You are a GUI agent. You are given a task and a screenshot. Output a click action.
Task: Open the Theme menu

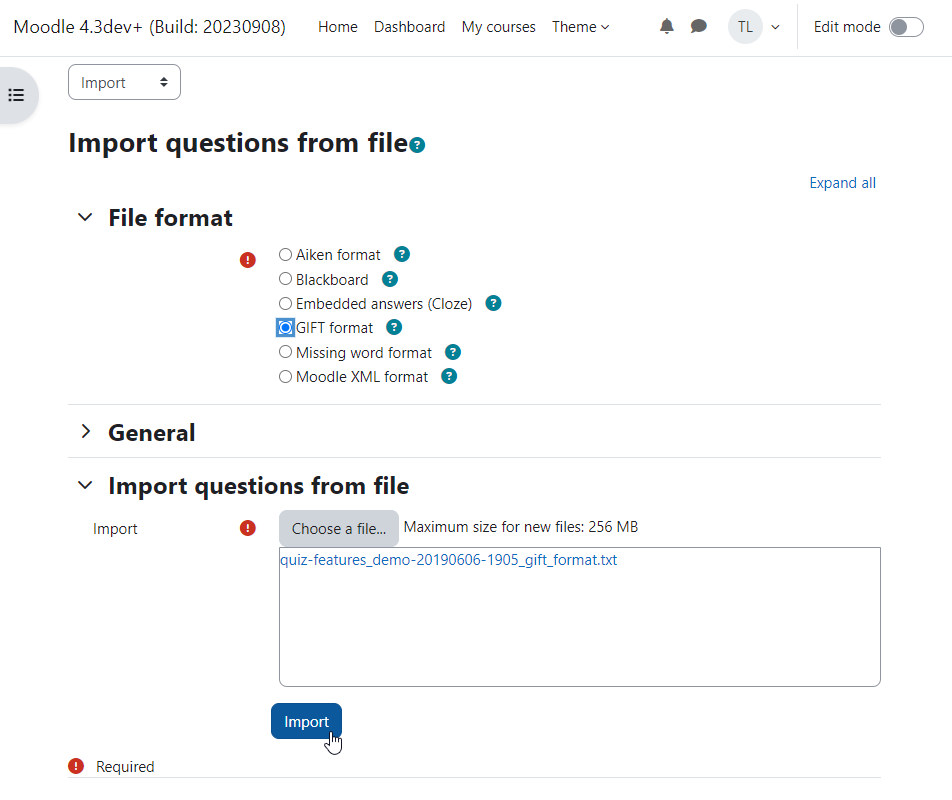[580, 27]
